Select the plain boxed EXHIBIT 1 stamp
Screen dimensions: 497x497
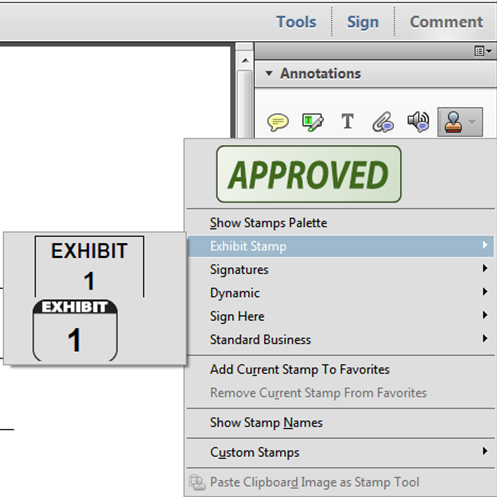[89, 266]
